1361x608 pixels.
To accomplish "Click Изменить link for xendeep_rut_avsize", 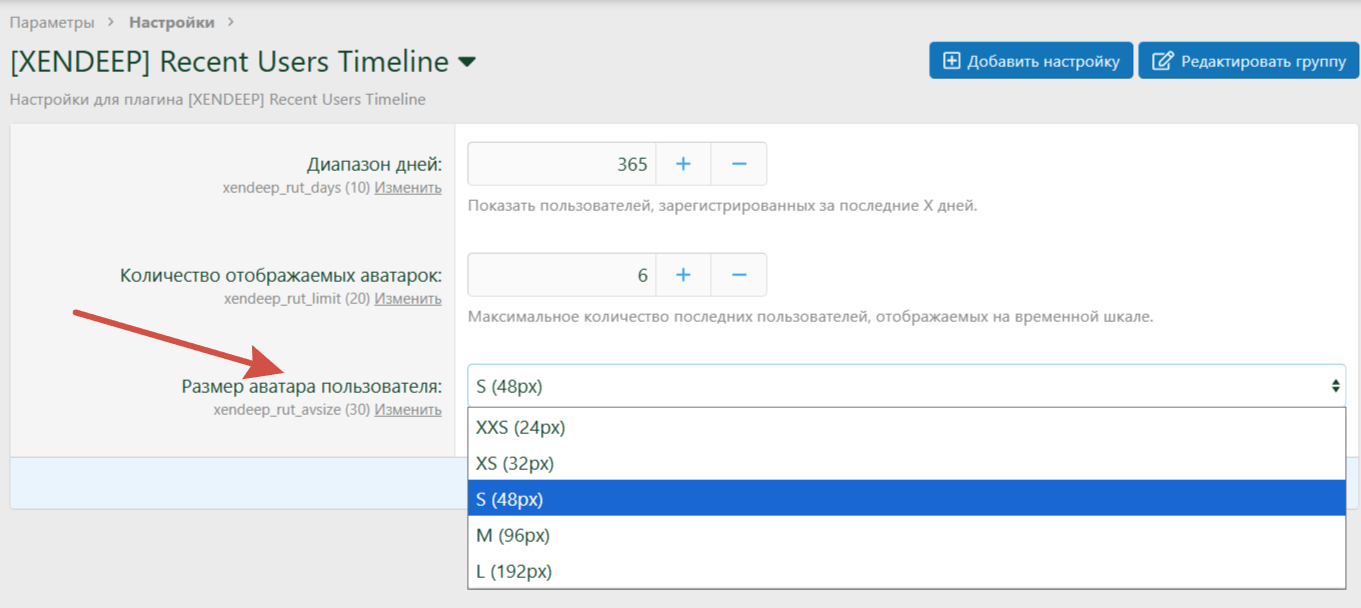I will point(408,409).
